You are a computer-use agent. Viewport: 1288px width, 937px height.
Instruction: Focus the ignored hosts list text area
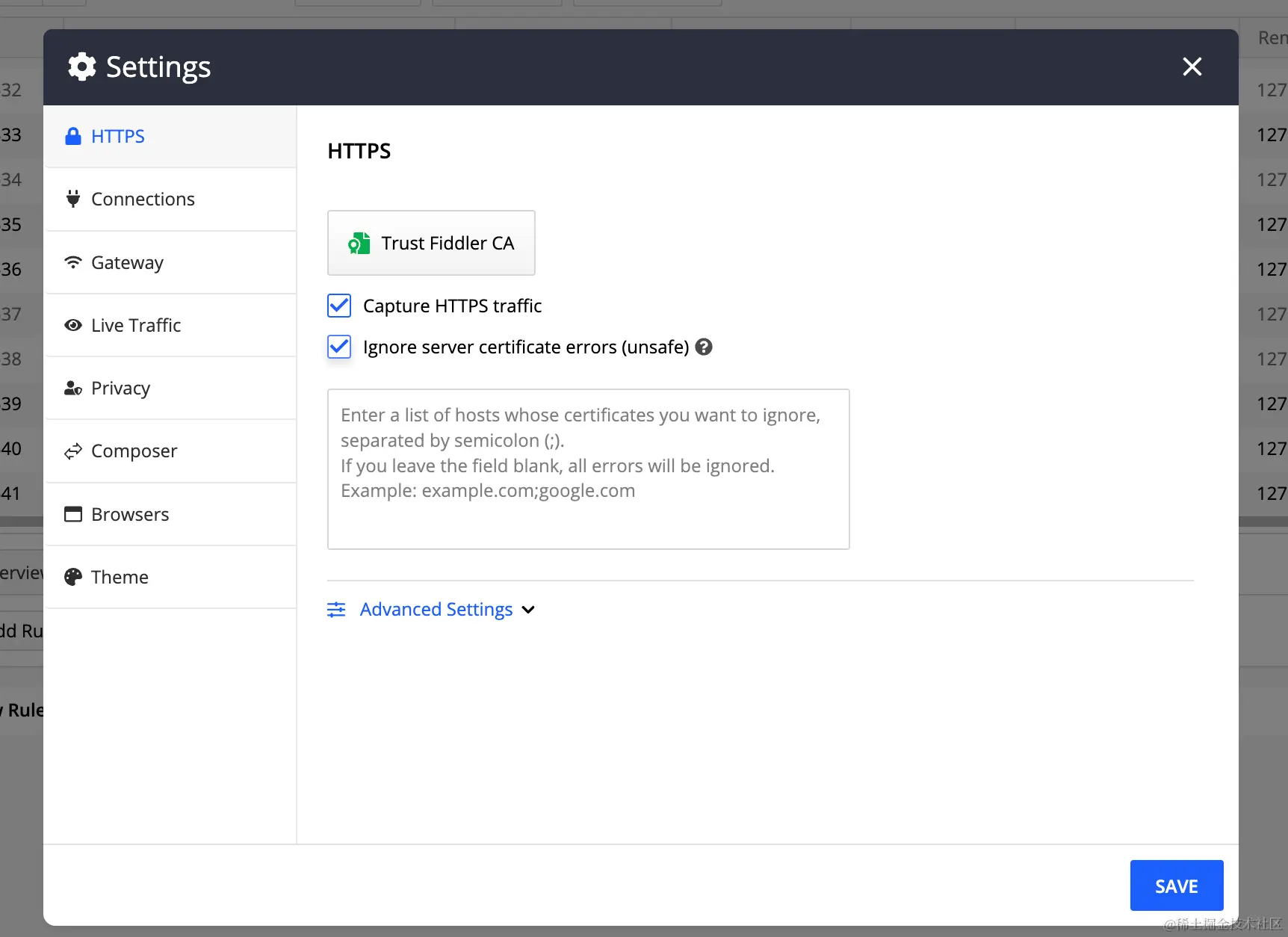pyautogui.click(x=588, y=469)
